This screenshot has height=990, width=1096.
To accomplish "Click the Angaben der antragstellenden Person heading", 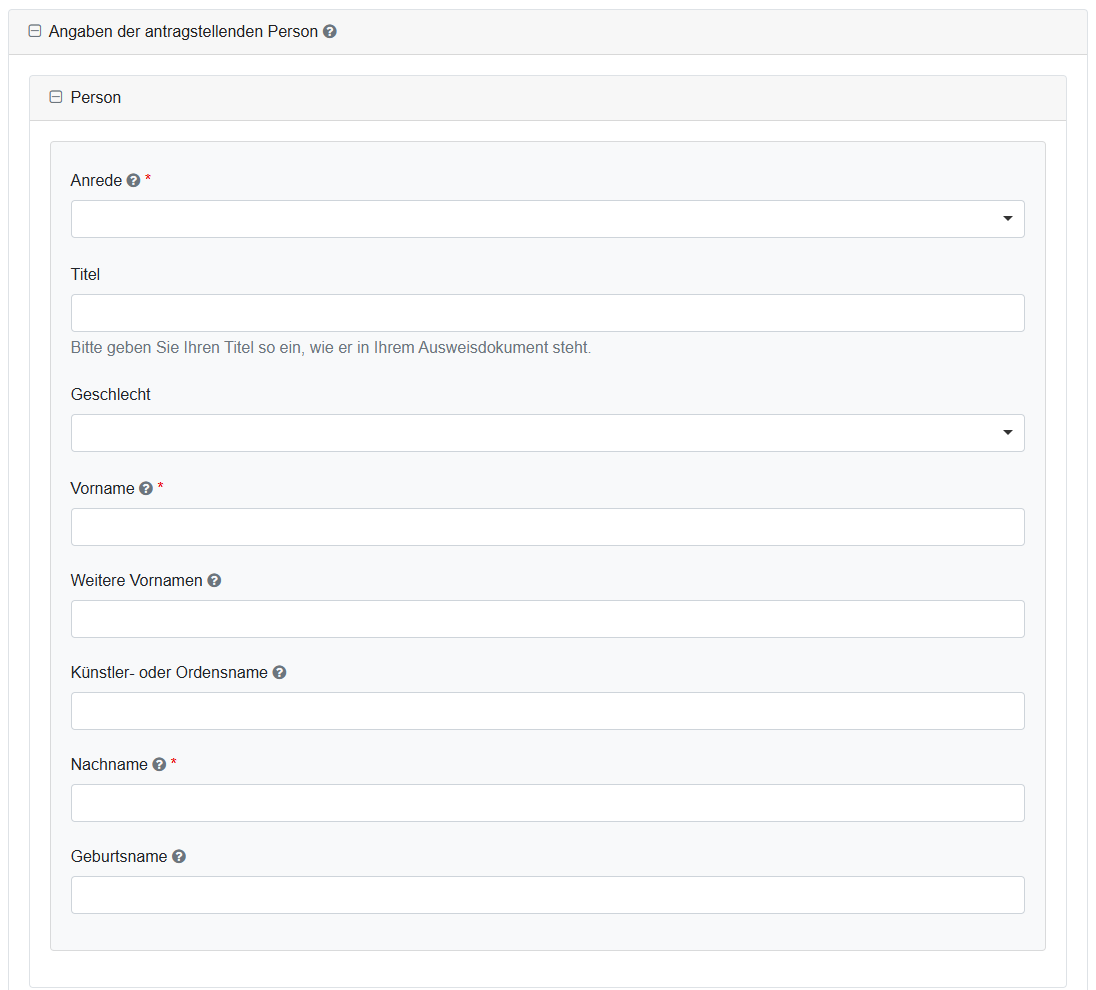I will [x=183, y=32].
